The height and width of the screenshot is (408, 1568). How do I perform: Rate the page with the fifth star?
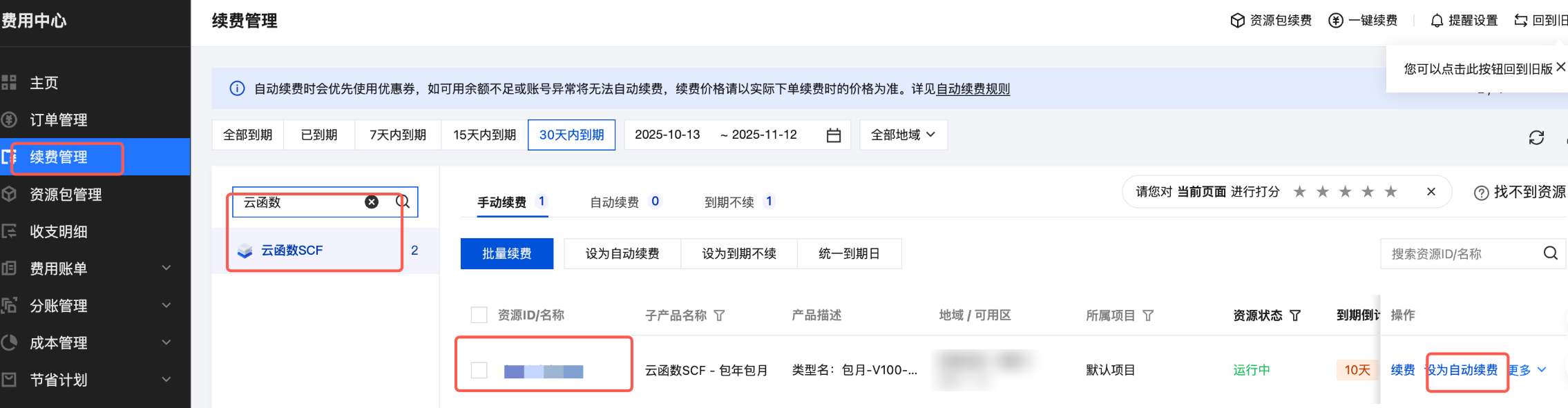pos(1390,191)
